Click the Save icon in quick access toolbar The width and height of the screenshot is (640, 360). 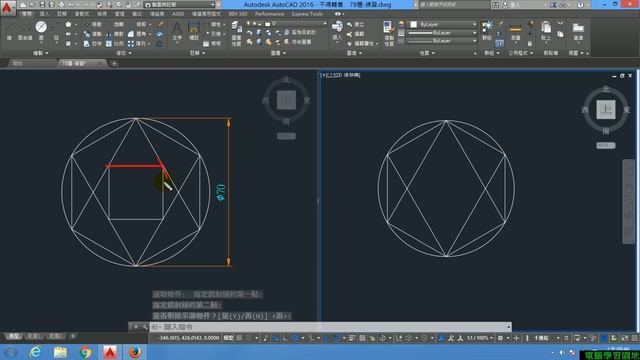pos(42,5)
